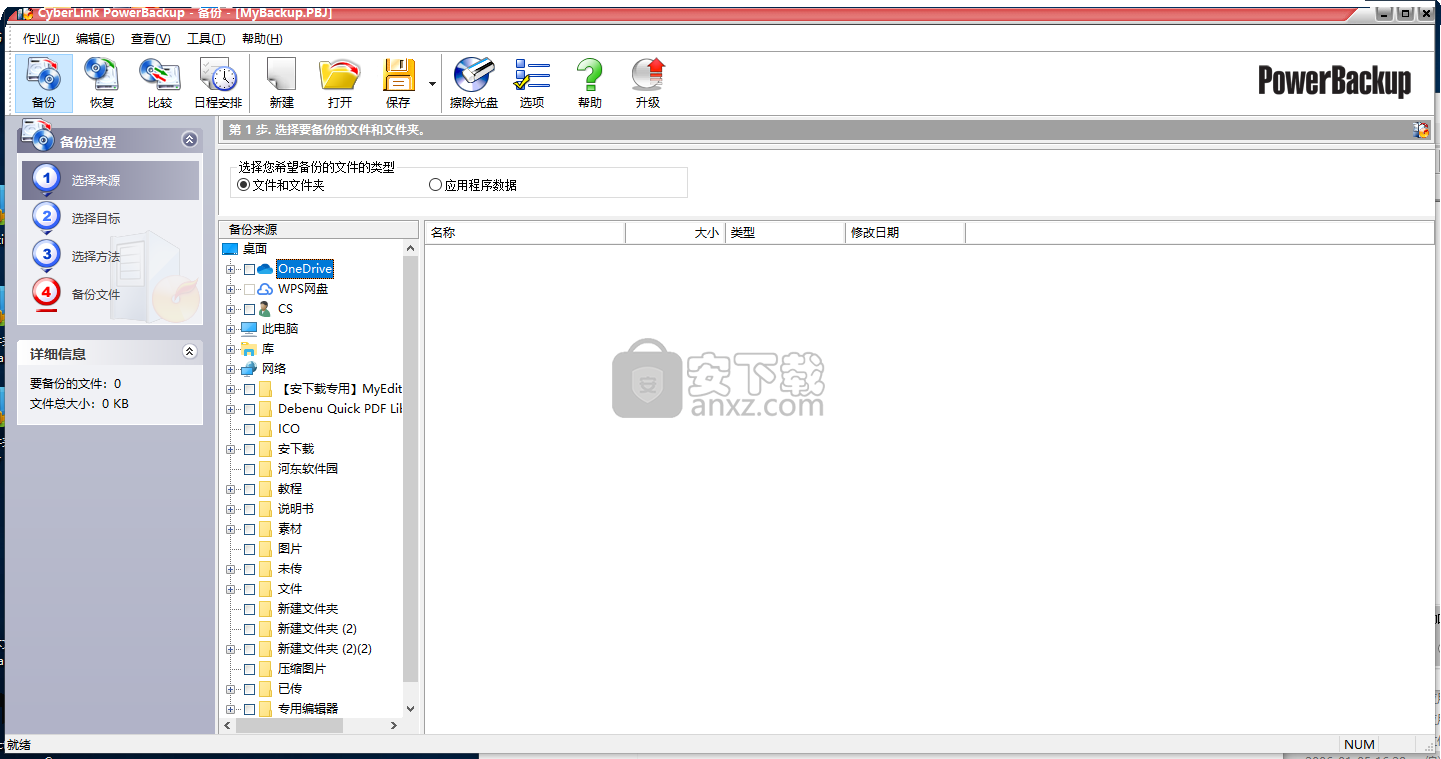Select the Debenu Quick PDF folder
The height and width of the screenshot is (759, 1441).
(340, 409)
